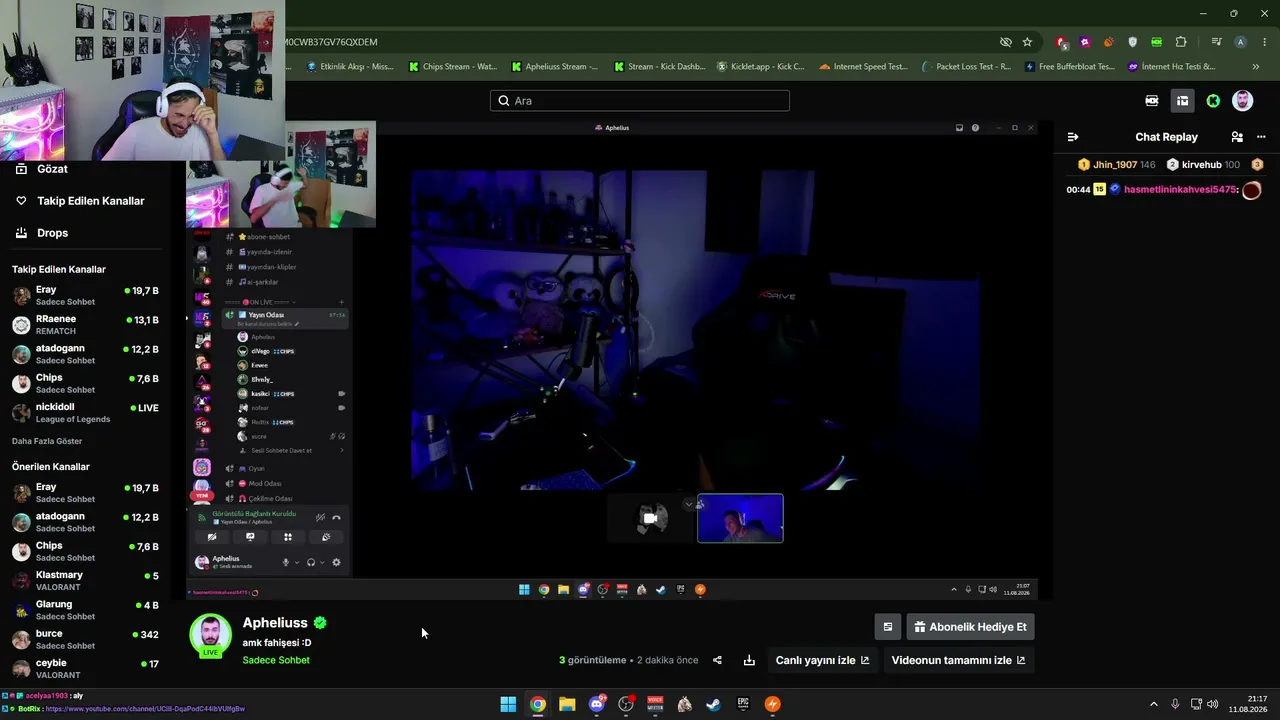Open ceybie's recommended channel
Viewport: 1280px width, 720px height.
[x=85, y=668]
